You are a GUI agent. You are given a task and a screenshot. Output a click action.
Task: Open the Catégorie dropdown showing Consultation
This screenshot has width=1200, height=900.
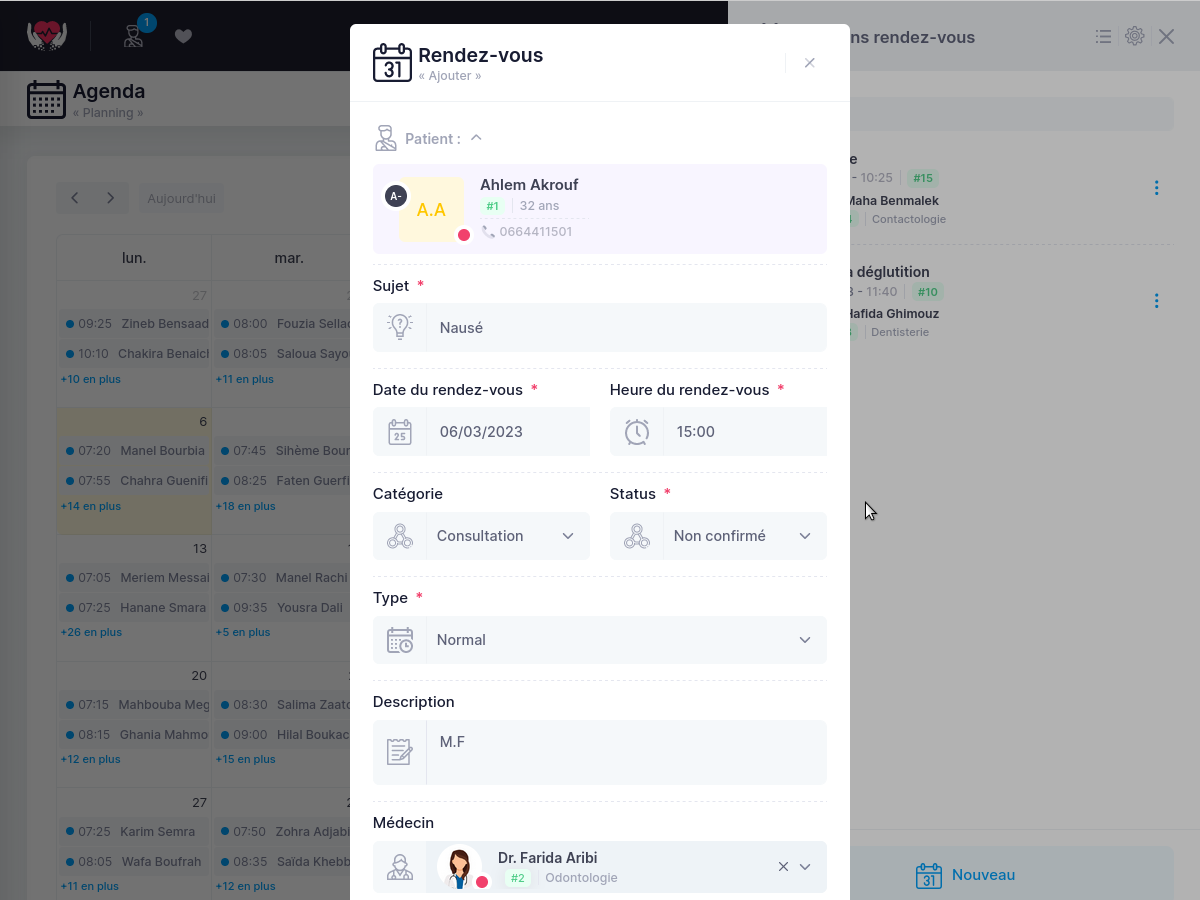click(x=481, y=536)
